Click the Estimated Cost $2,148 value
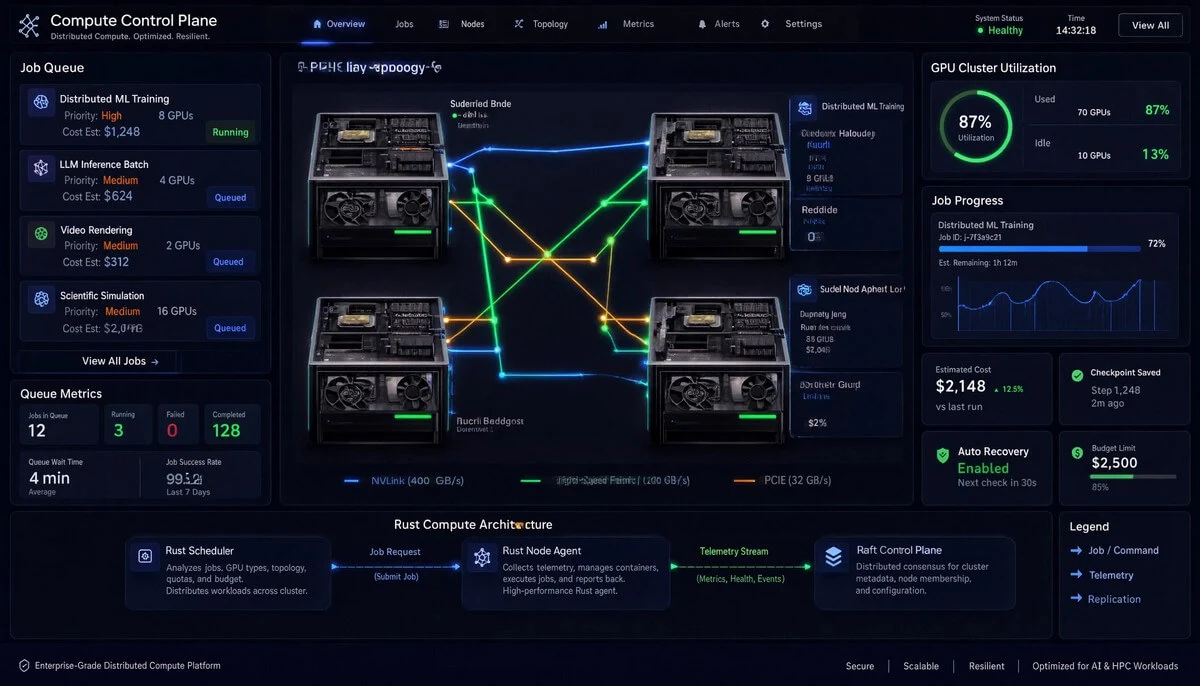The image size is (1200, 686). pos(961,386)
